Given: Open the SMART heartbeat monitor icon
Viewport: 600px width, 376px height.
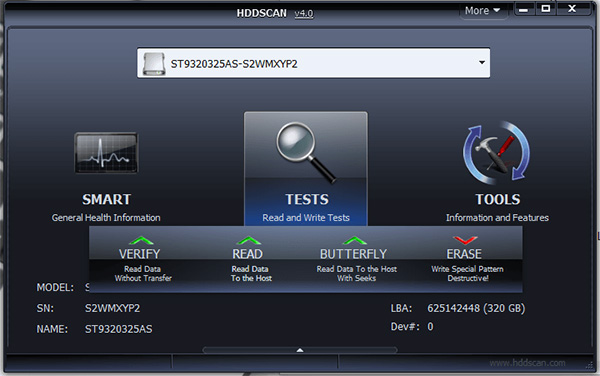Looking at the screenshot, I should [106, 153].
